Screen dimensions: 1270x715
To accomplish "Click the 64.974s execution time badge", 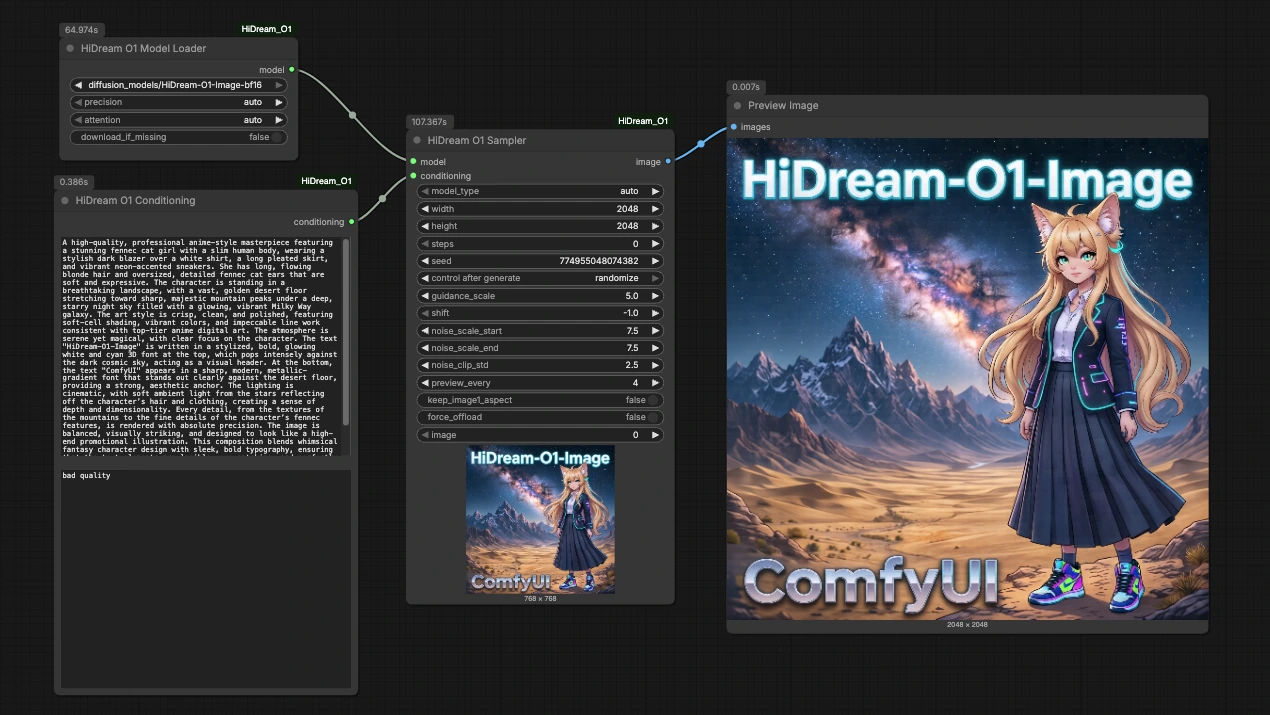I will click(84, 30).
